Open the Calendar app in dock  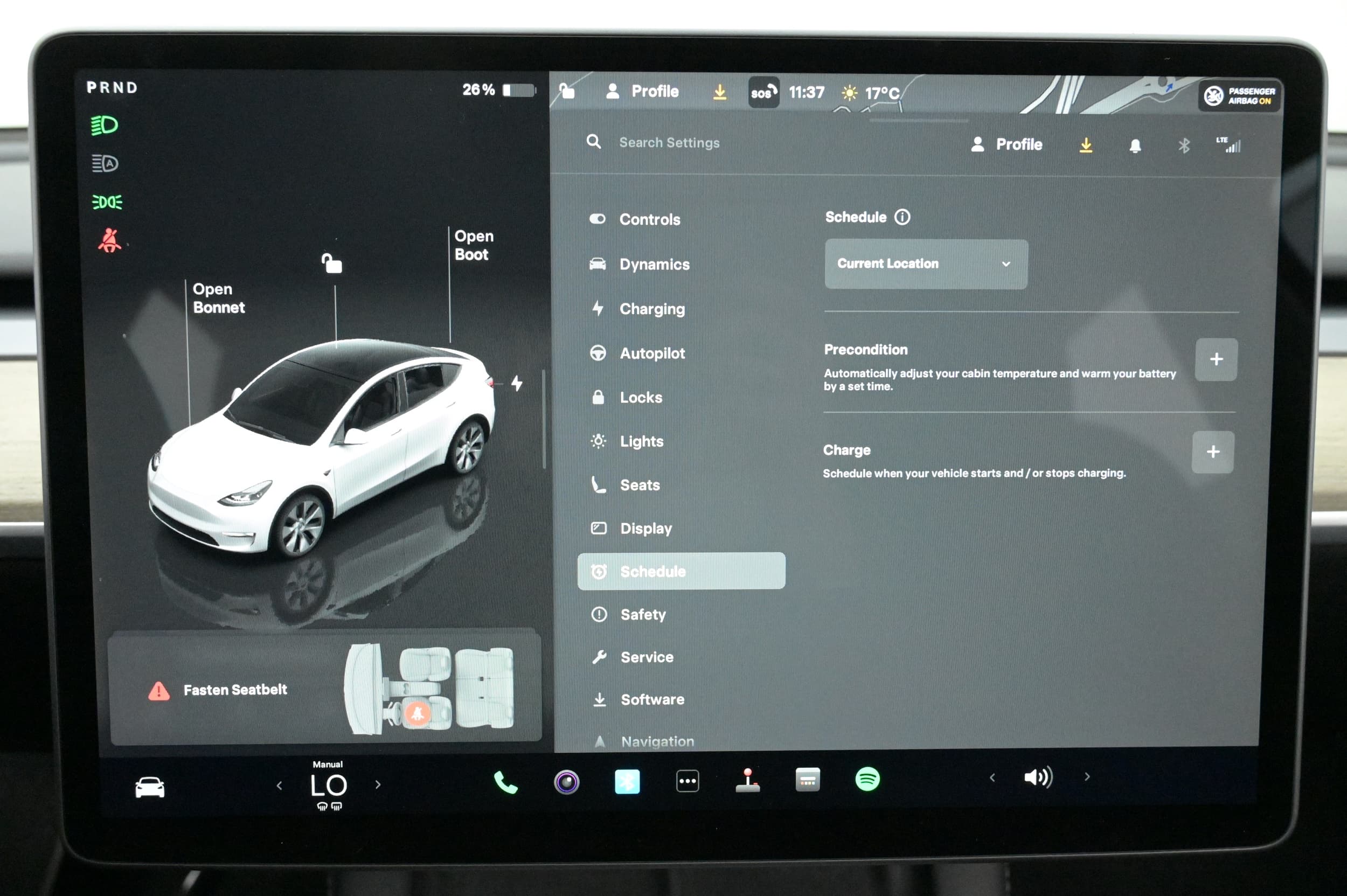(808, 780)
